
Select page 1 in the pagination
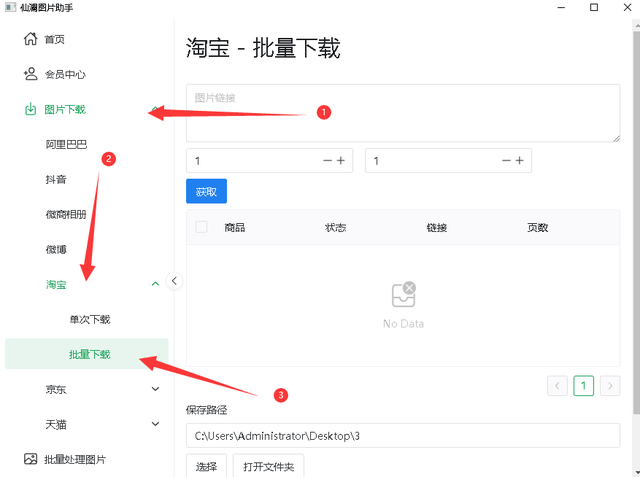click(584, 386)
